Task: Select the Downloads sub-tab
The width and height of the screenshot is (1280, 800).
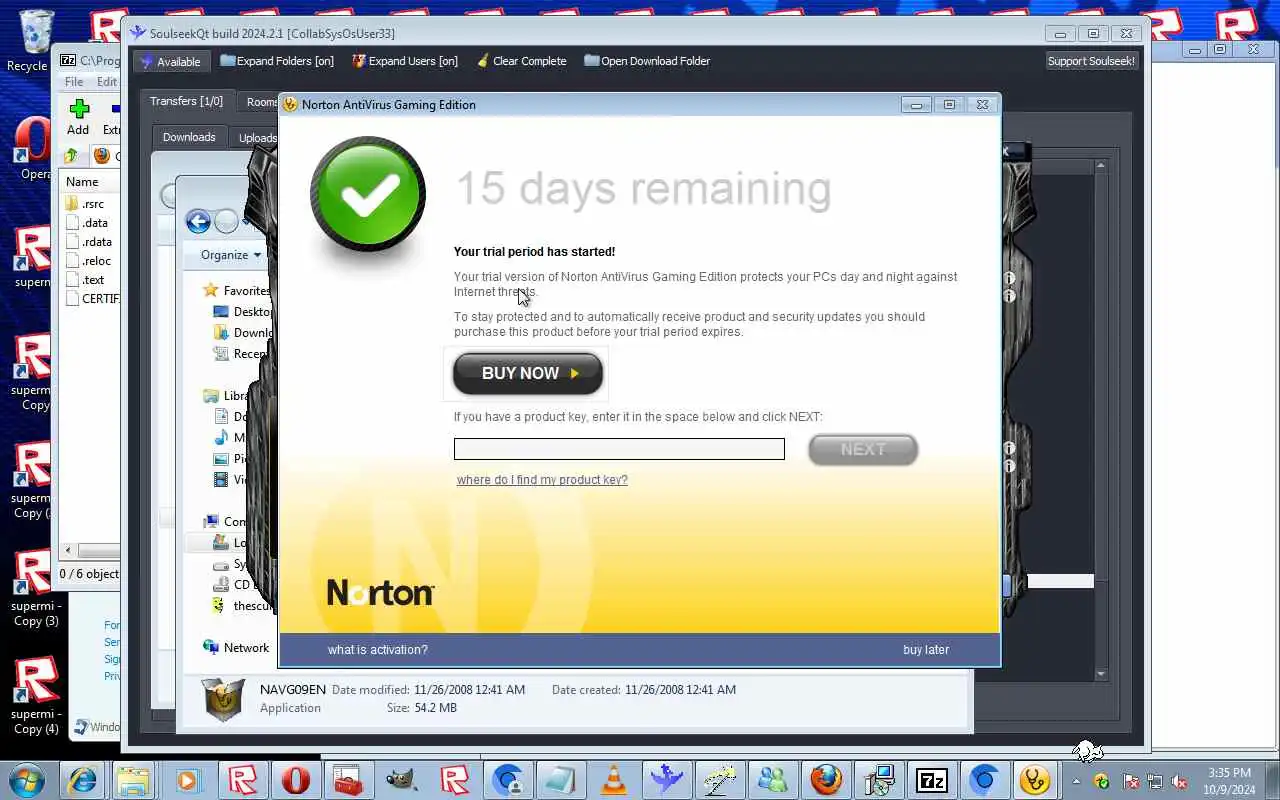Action: (x=189, y=137)
